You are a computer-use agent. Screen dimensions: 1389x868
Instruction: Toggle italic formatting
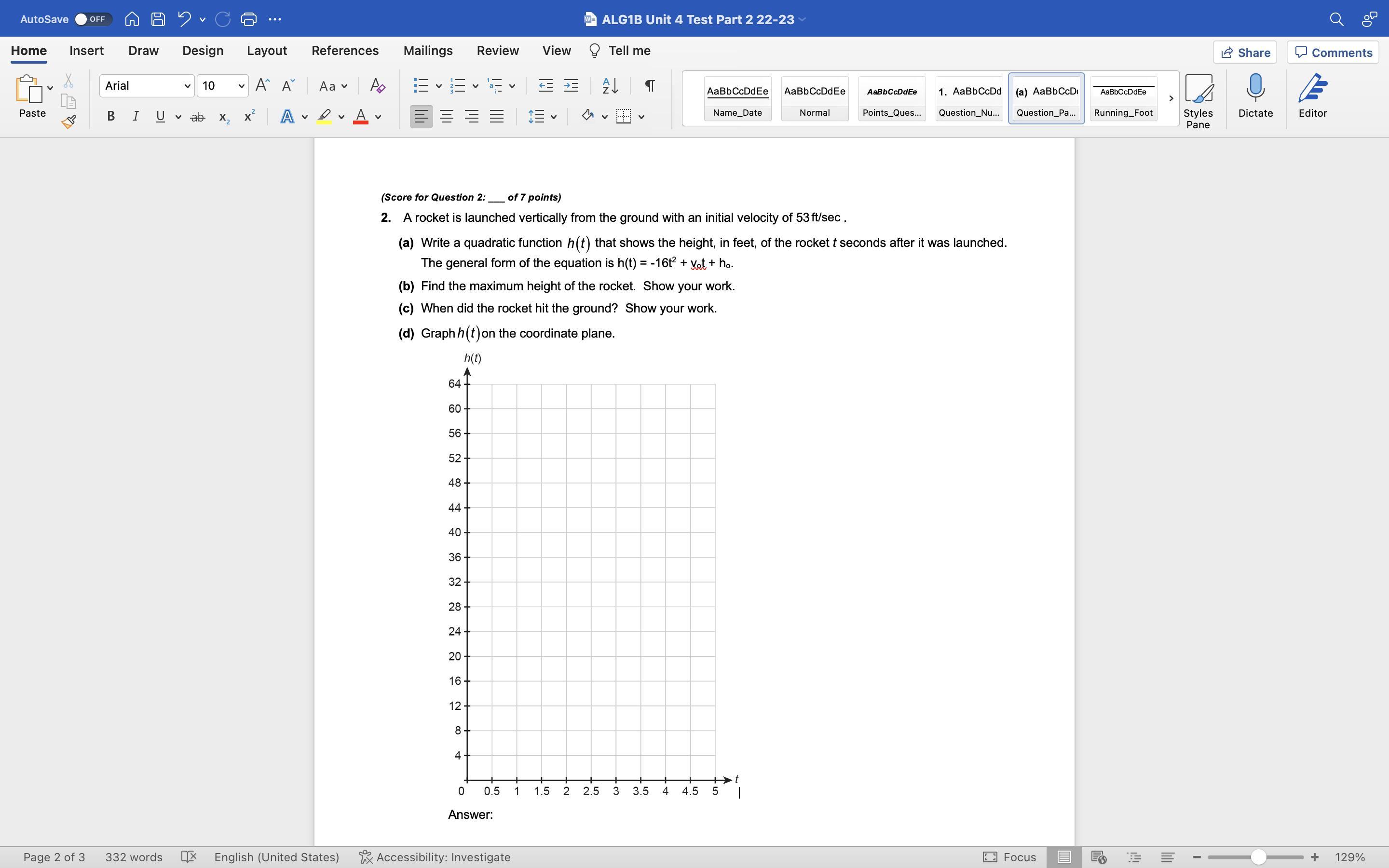tap(136, 117)
